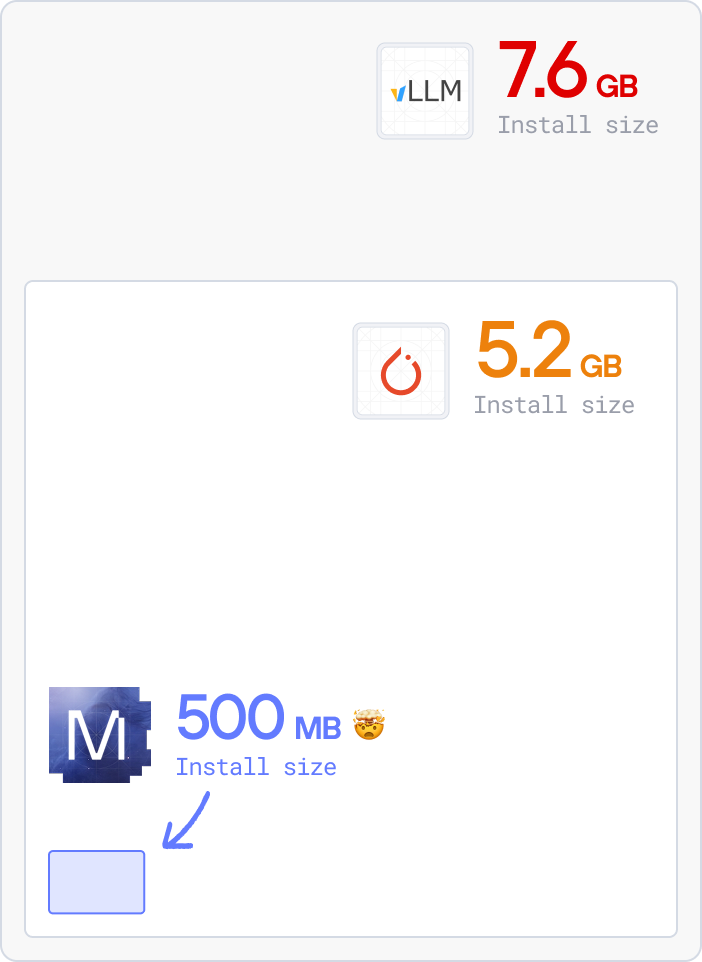Screen dimensions: 702x962
Task: Click the orange GB unit label
Action: [x=601, y=366]
